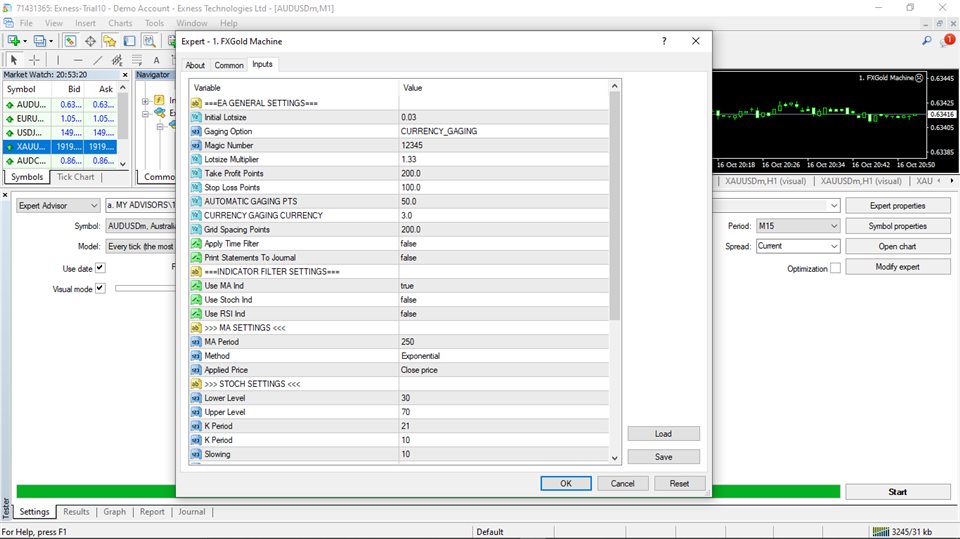The height and width of the screenshot is (539, 960).
Task: Switch to the About tab
Action: (x=195, y=65)
